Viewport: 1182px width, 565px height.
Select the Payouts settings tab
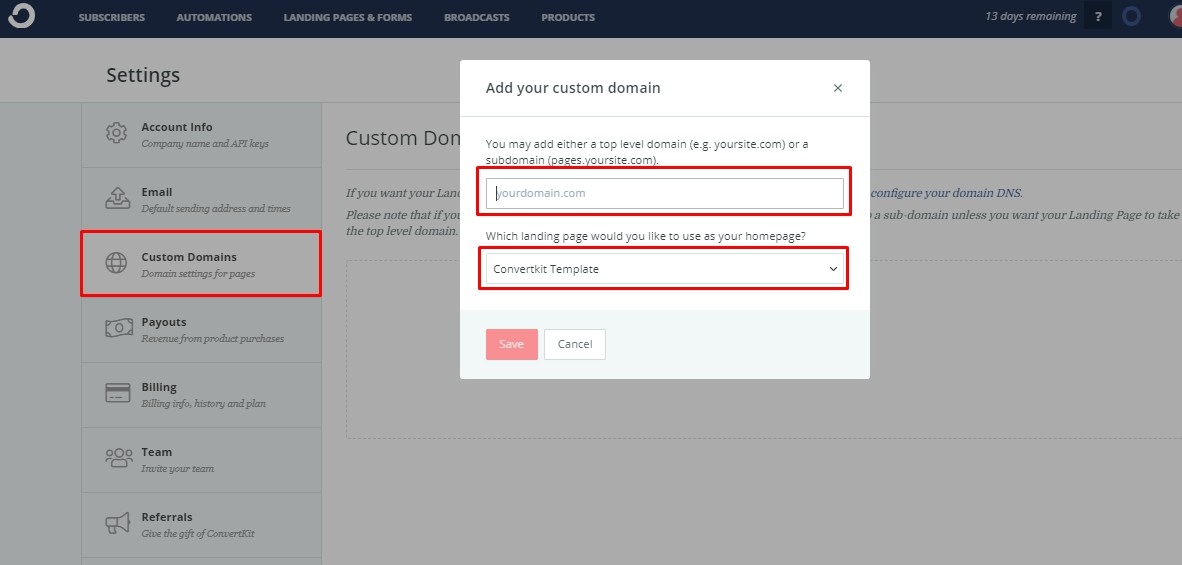(201, 329)
